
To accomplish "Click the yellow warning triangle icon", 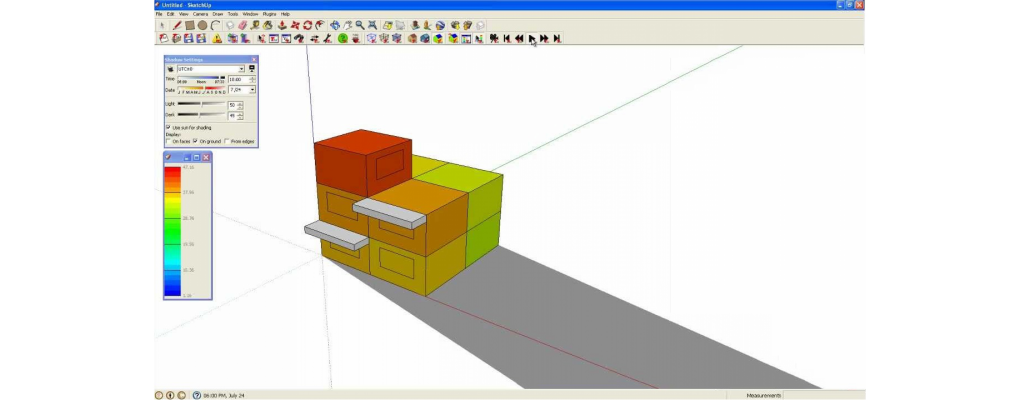I will click(x=217, y=38).
